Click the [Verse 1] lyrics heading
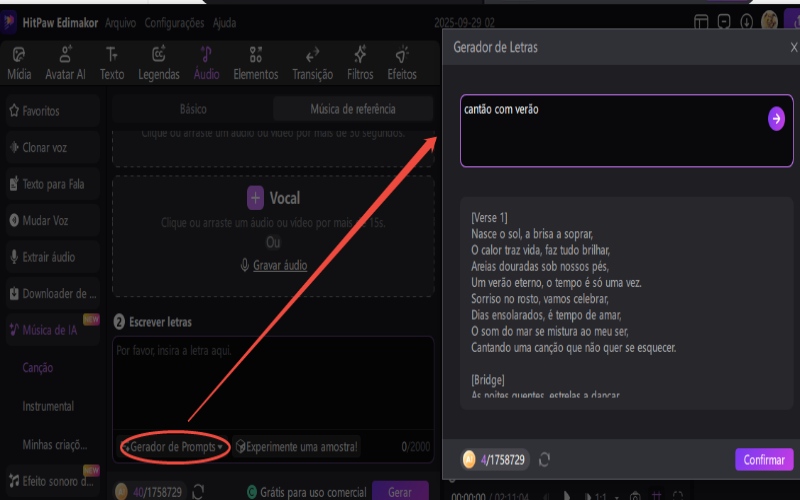This screenshot has height=500, width=800. pyautogui.click(x=489, y=218)
